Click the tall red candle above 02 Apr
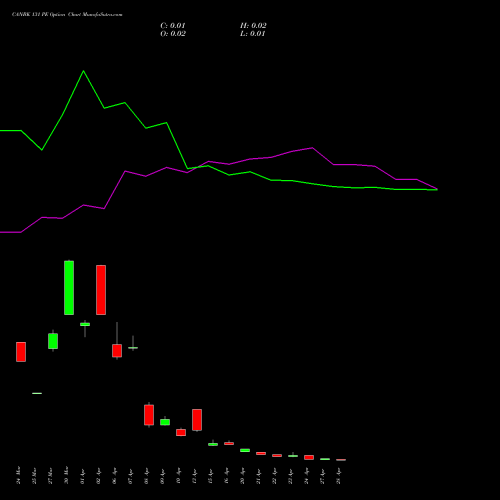This screenshot has height=500, width=500. pos(101,290)
